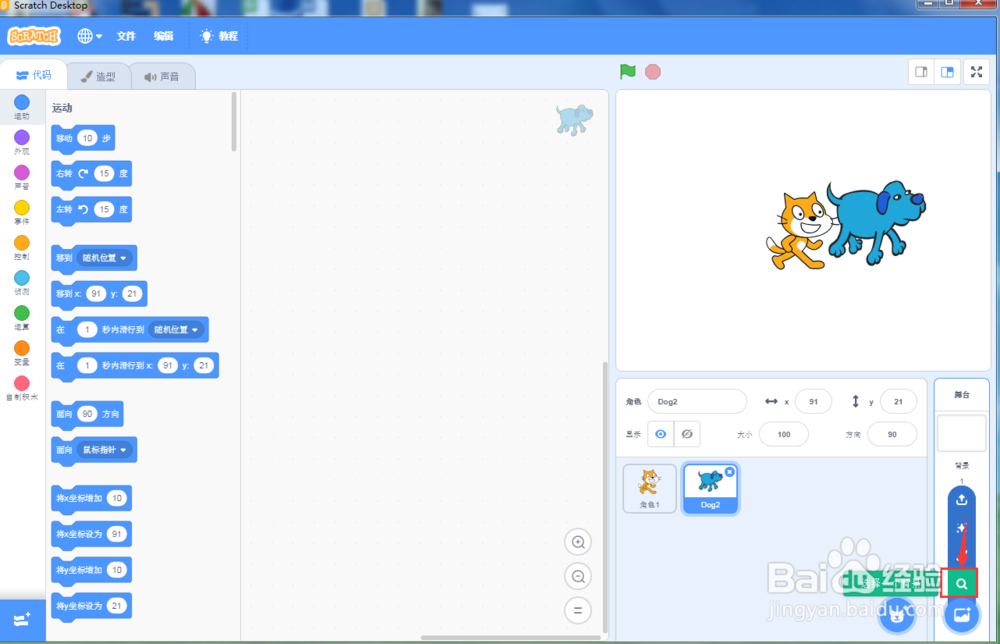Enter full screen stage mode
The height and width of the screenshot is (644, 1000).
(976, 72)
